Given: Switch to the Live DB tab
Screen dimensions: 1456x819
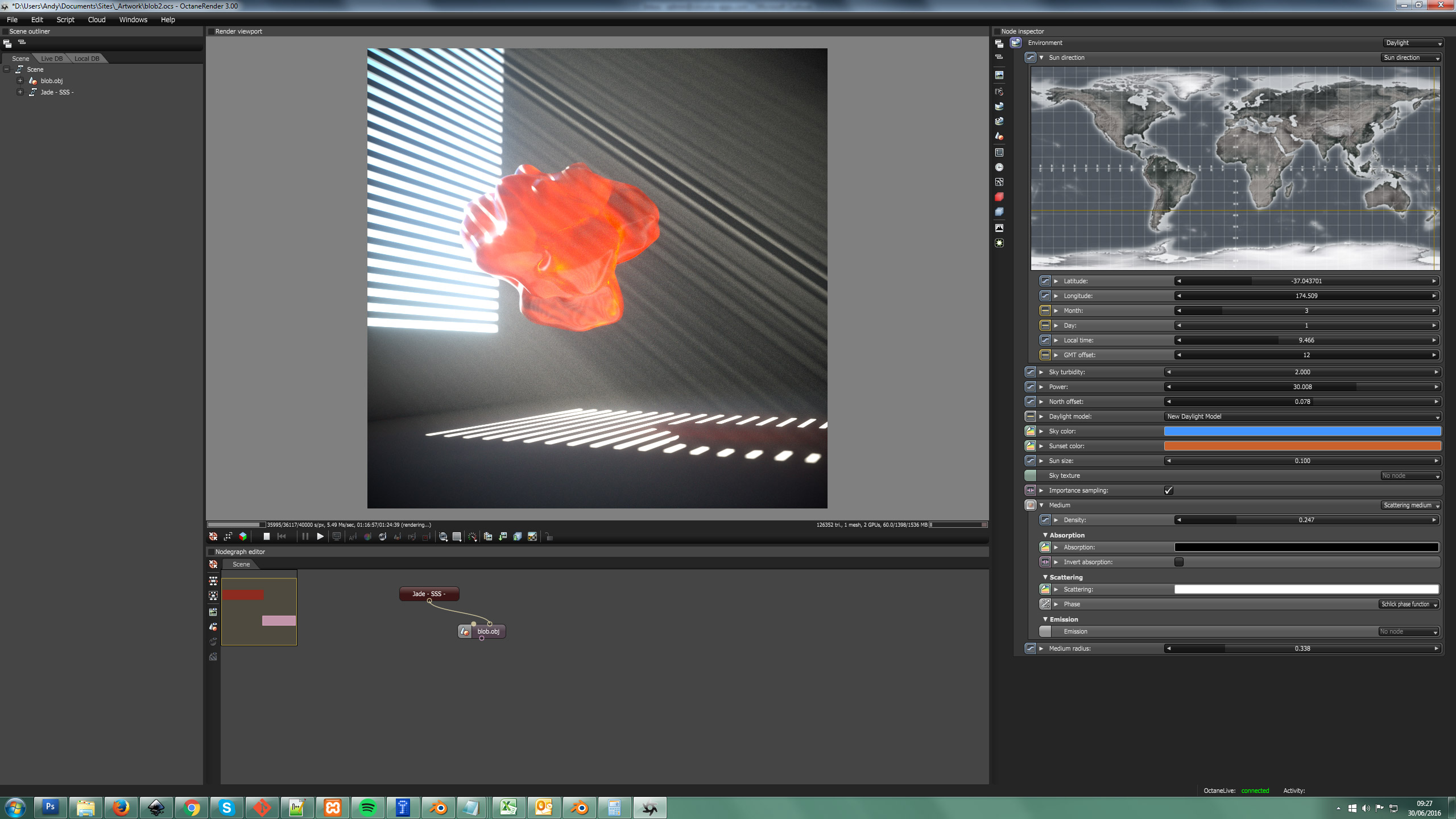Looking at the screenshot, I should [x=52, y=59].
